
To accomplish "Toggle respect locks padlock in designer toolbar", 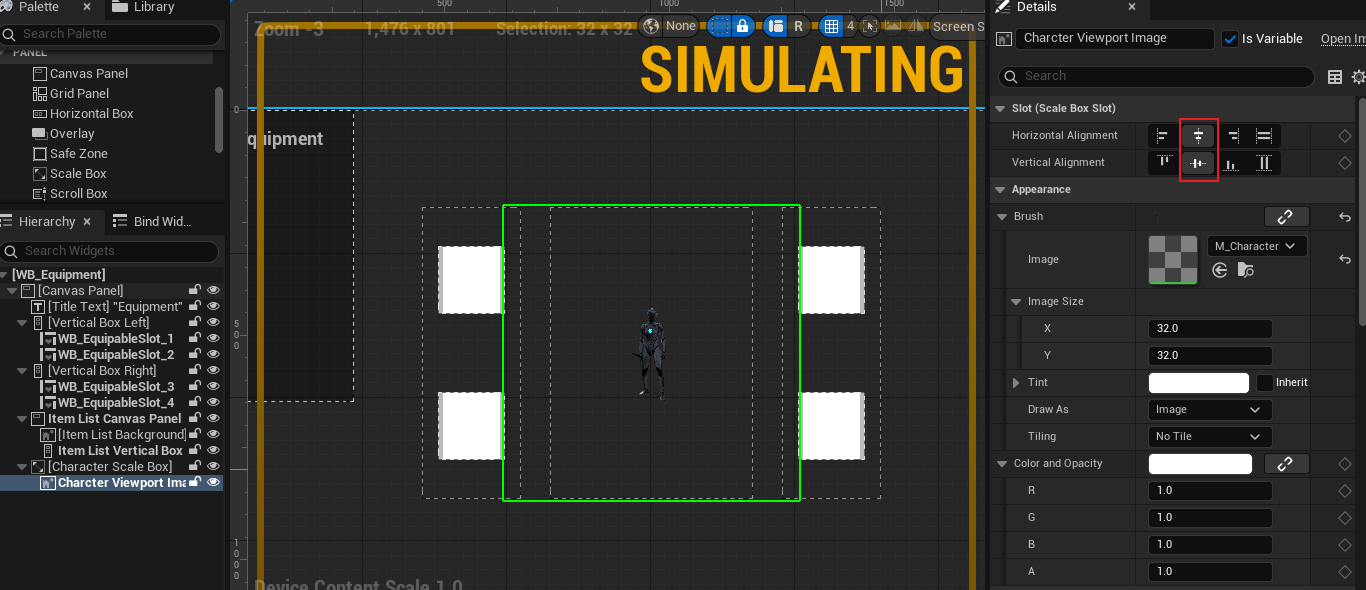I will [742, 26].
